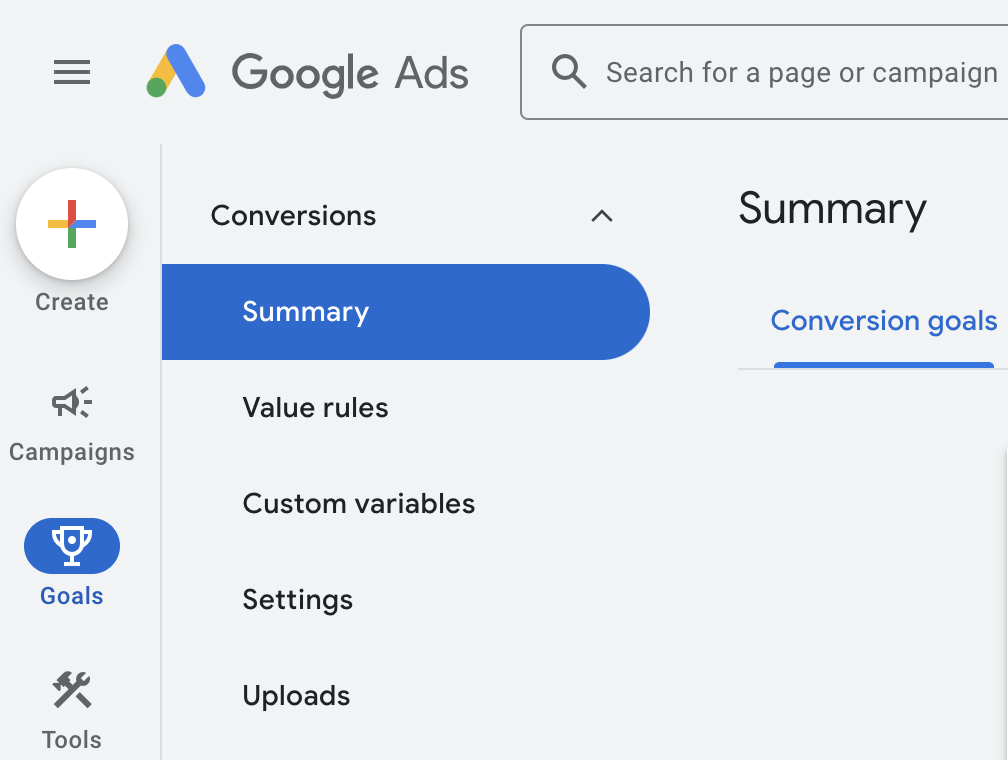1008x760 pixels.
Task: Click the Conversions section header
Action: coord(294,216)
